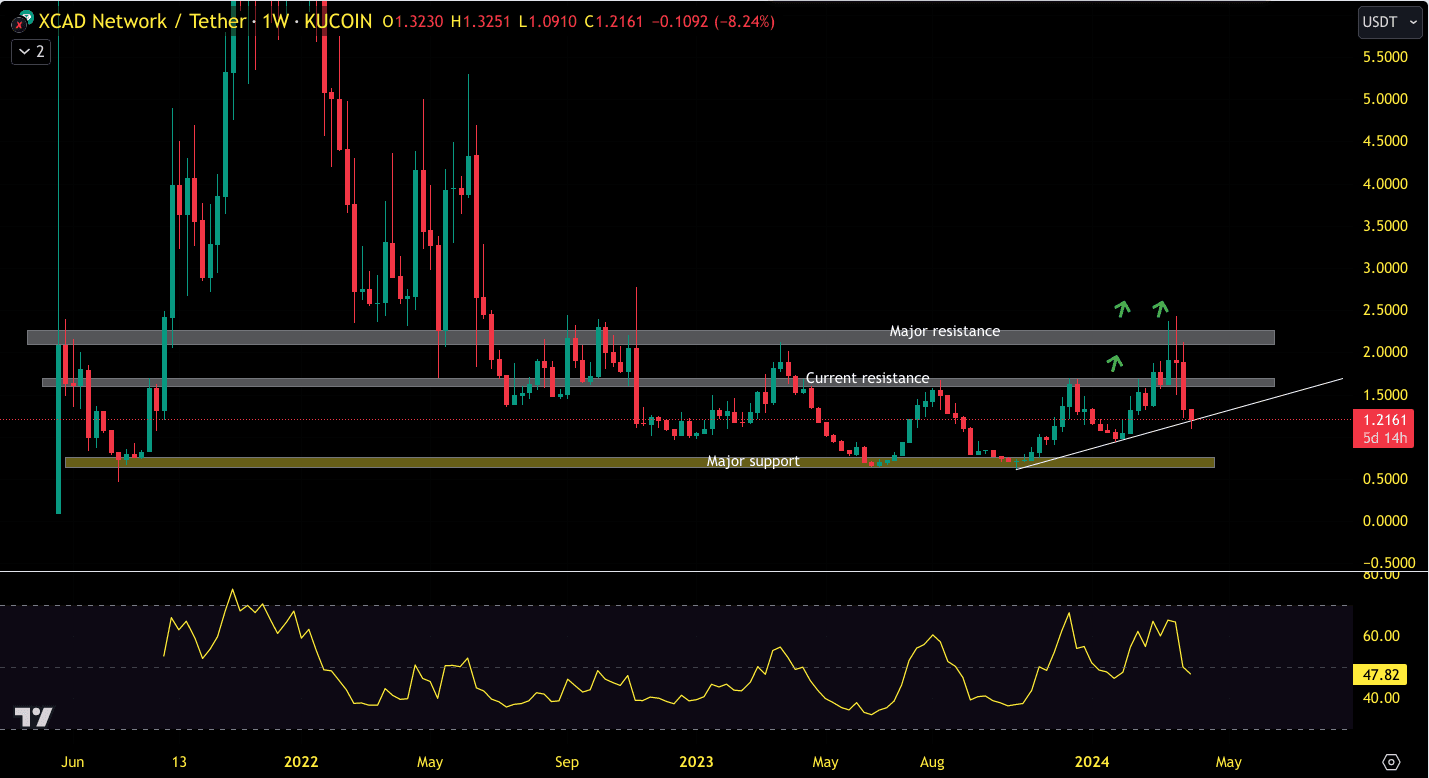1429x778 pixels.
Task: Click the Jun label on time axis
Action: (x=73, y=762)
